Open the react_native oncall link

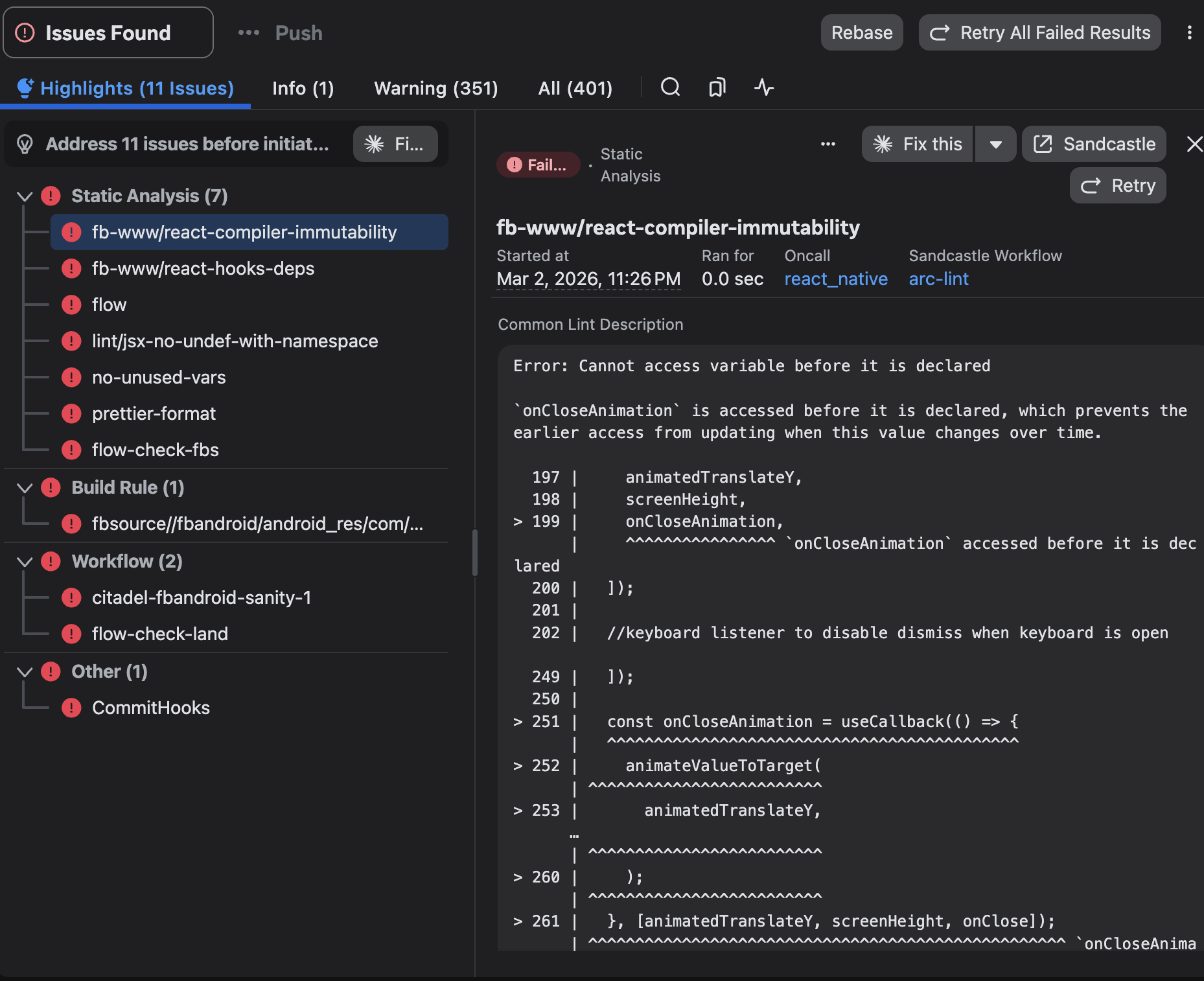click(836, 279)
